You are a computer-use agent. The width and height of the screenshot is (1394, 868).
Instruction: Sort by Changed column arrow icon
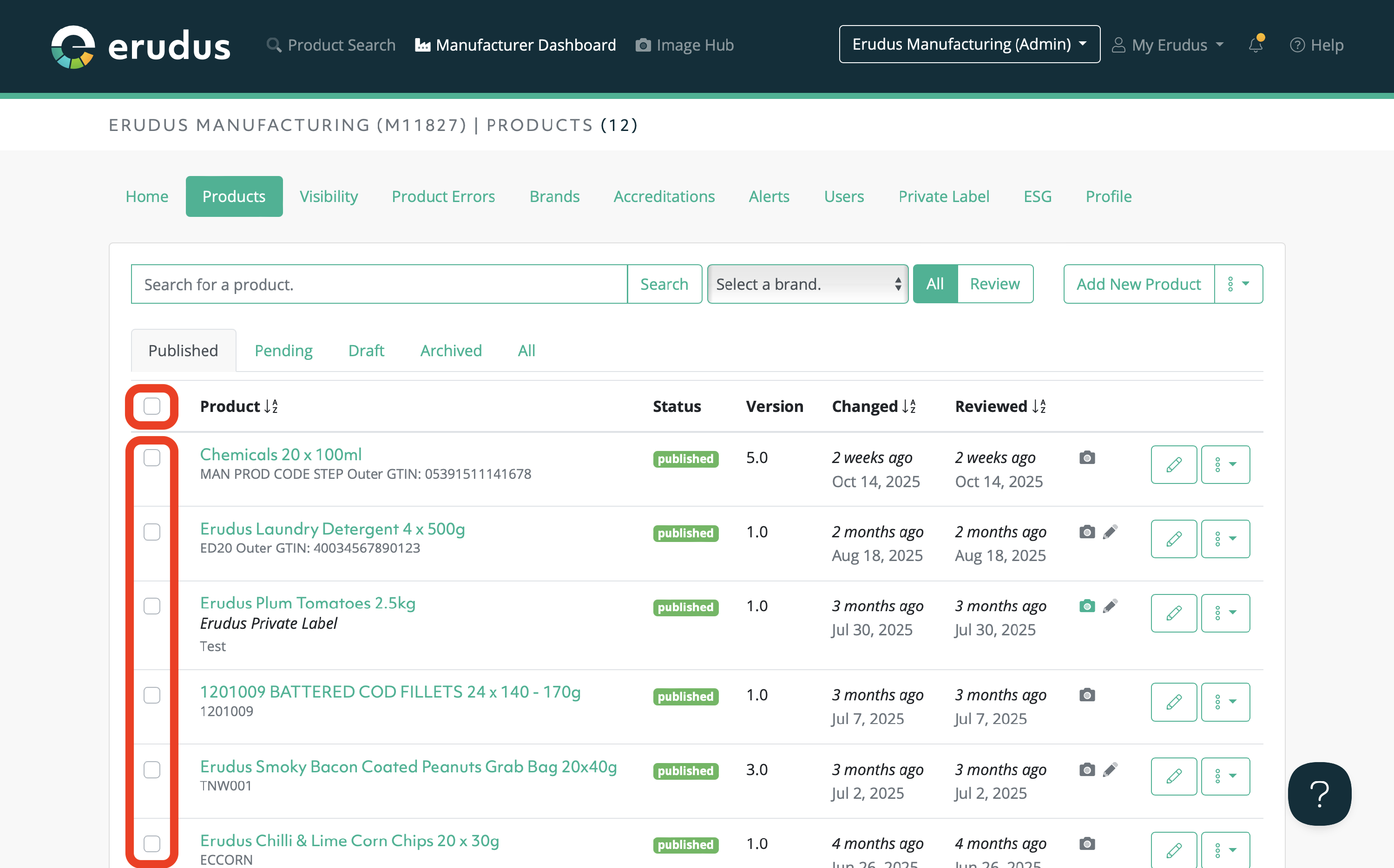click(909, 406)
